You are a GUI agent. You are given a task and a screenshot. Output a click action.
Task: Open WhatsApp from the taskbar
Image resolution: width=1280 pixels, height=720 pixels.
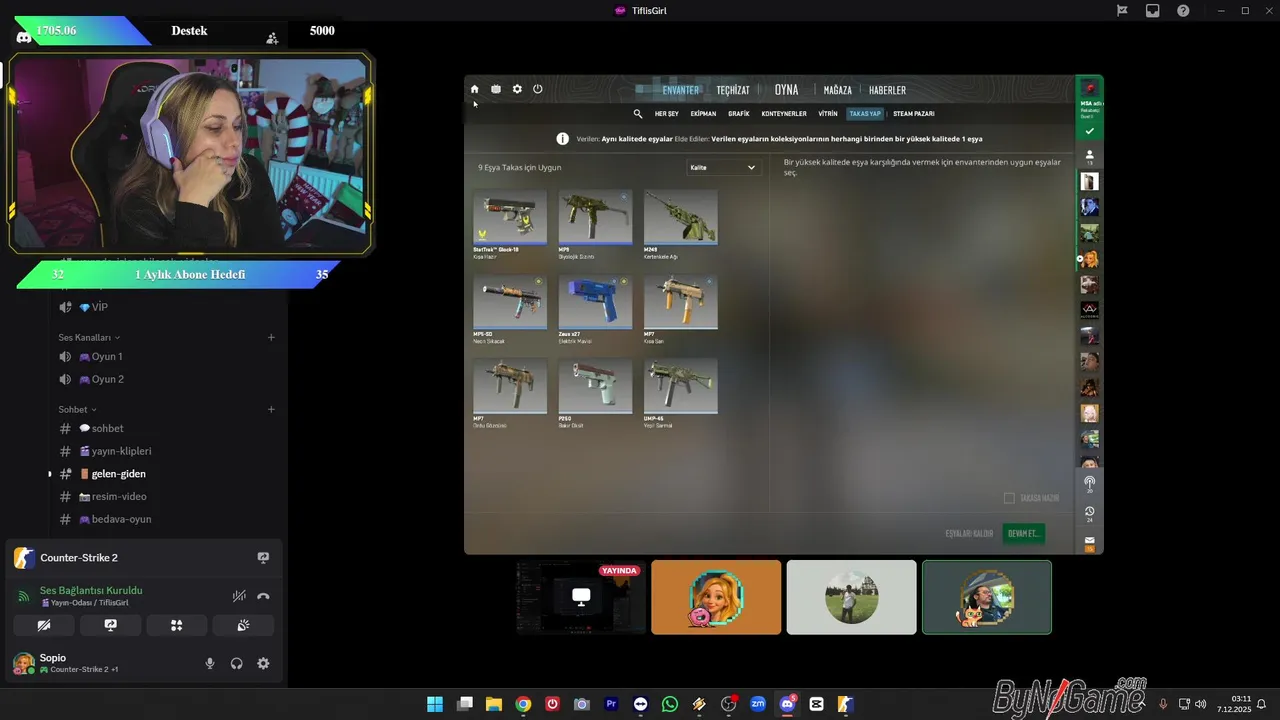(x=670, y=704)
